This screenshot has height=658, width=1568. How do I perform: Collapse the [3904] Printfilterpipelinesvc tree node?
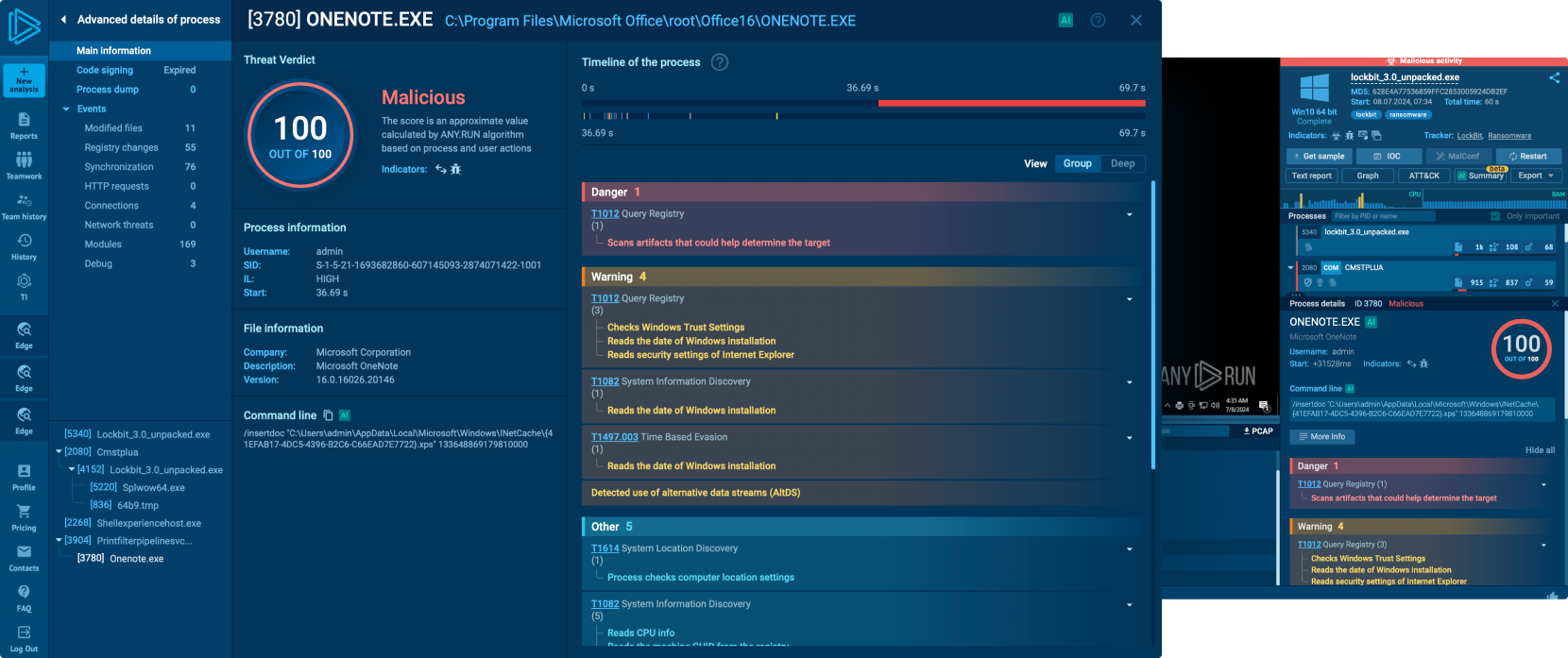59,540
